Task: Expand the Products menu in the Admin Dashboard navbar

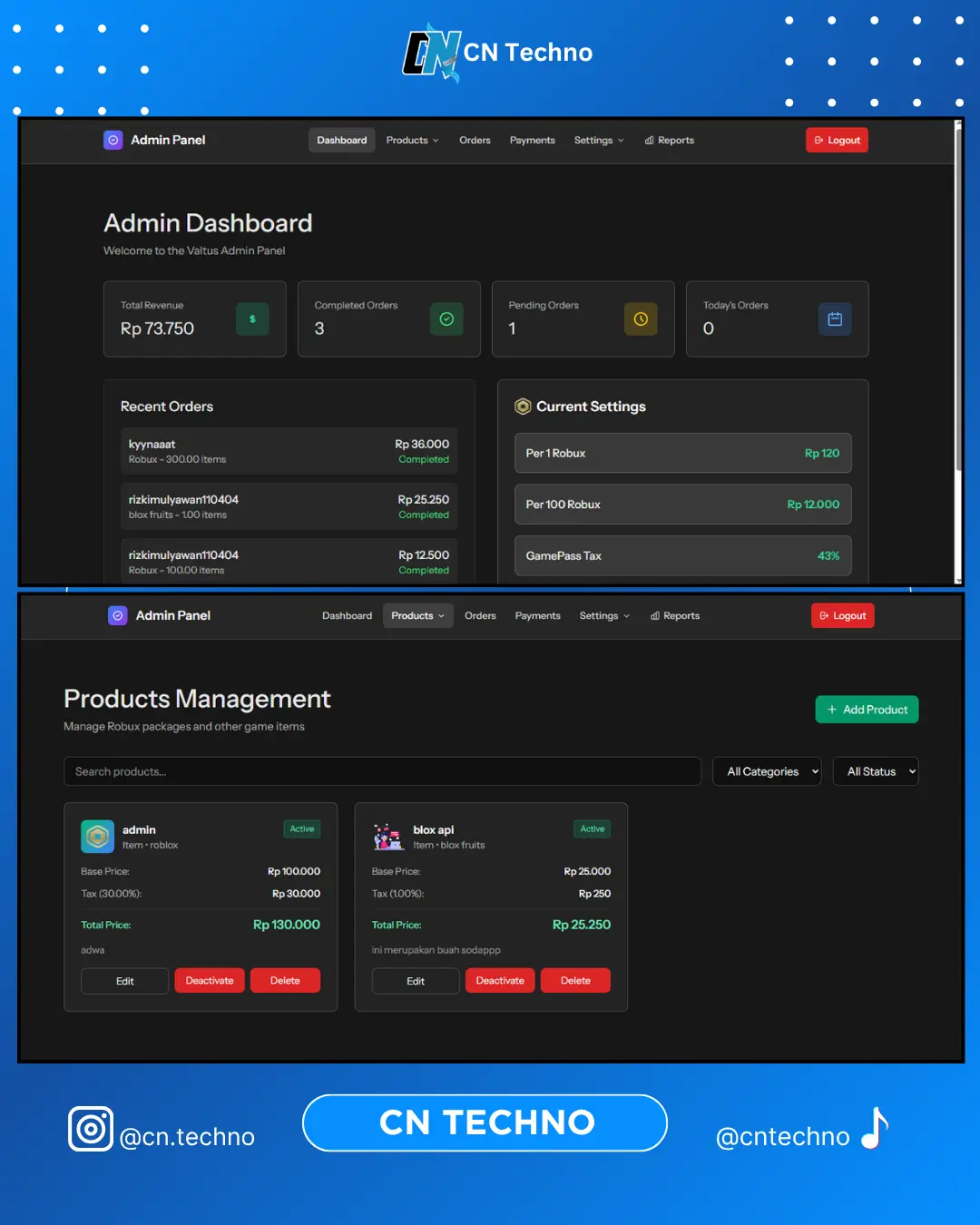Action: point(412,141)
